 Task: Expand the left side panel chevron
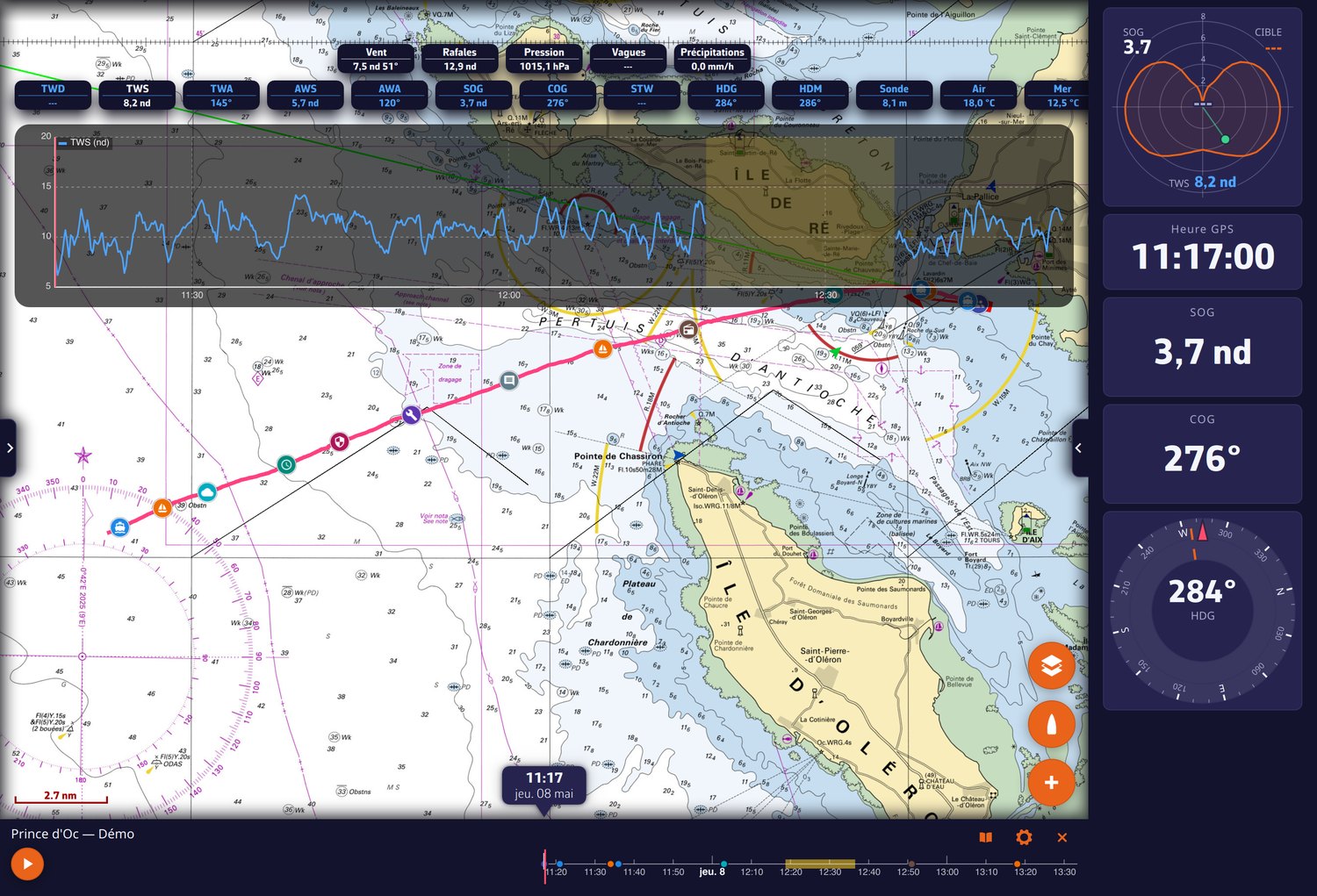(8, 448)
